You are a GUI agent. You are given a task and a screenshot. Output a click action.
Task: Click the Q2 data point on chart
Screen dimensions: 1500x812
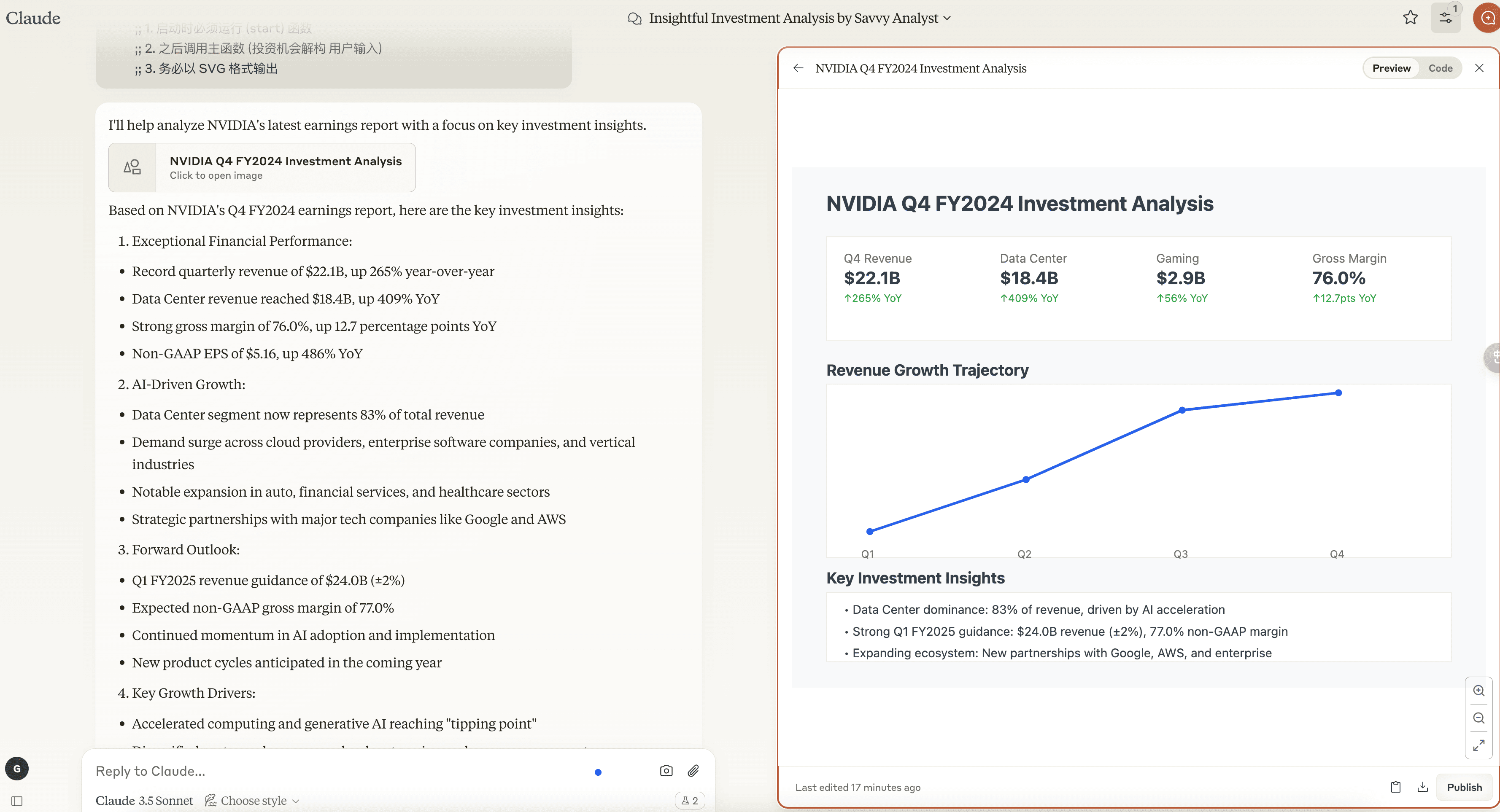coord(1026,480)
